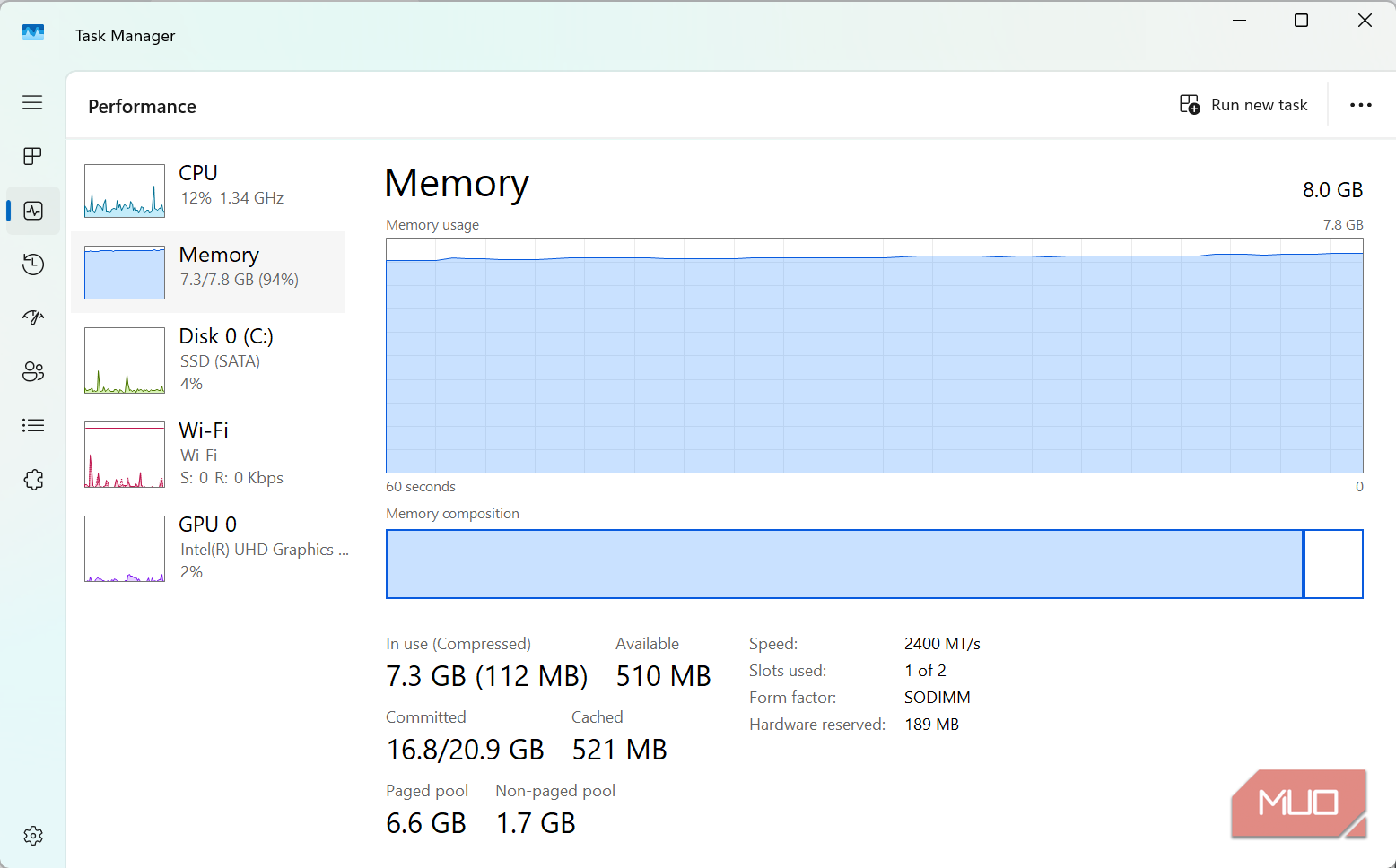1396x868 pixels.
Task: Select the Memory performance item
Action: click(x=208, y=272)
